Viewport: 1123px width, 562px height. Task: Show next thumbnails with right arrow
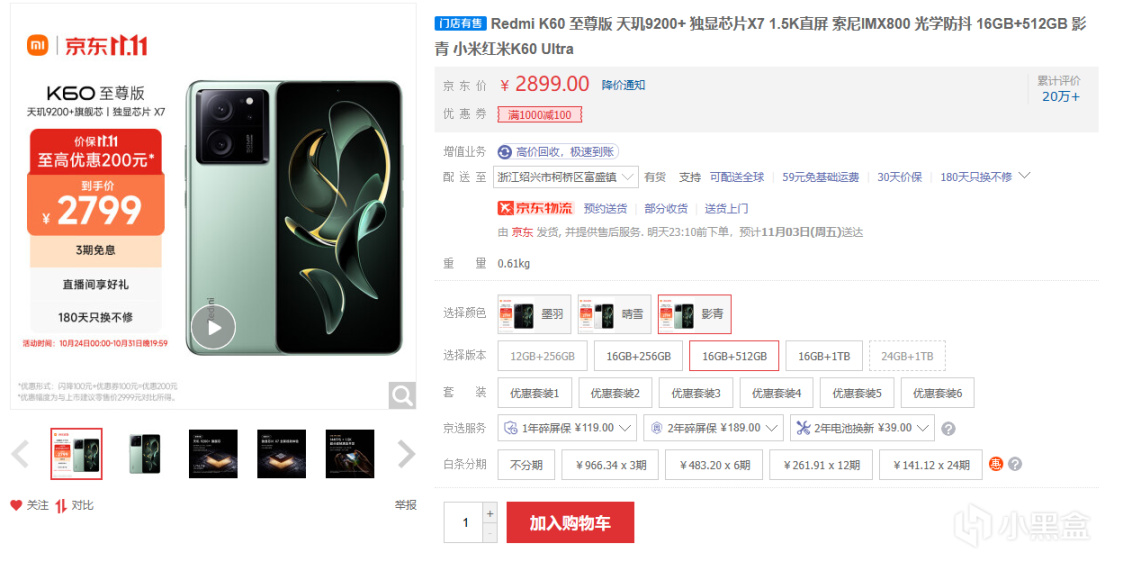coord(406,454)
